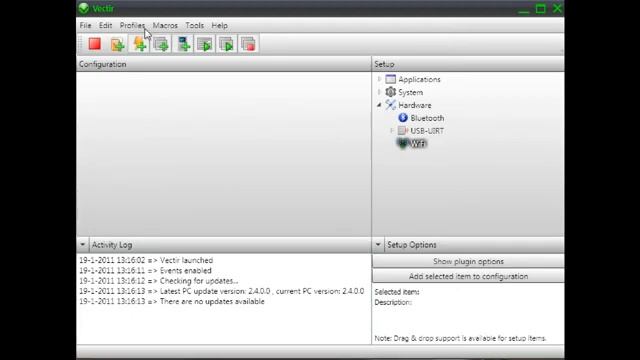Click Add selected item to configuration

click(468, 276)
